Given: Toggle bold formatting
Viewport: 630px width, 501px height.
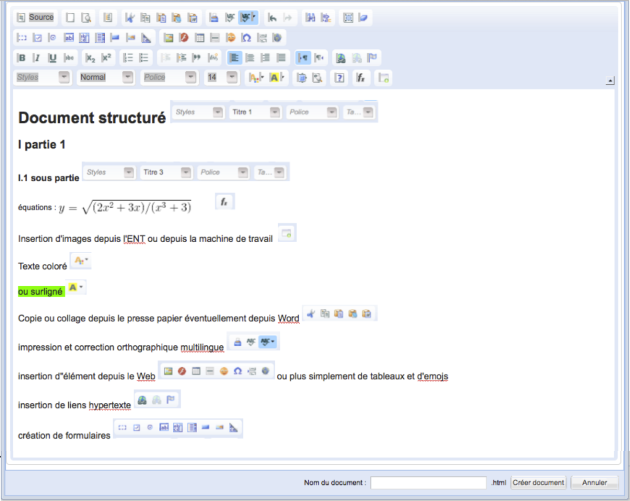Looking at the screenshot, I should tap(22, 58).
